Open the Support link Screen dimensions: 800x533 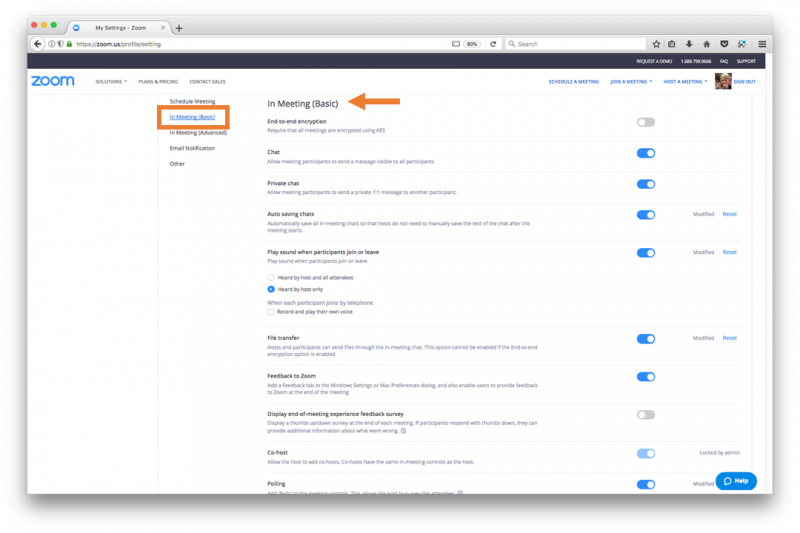tap(746, 61)
